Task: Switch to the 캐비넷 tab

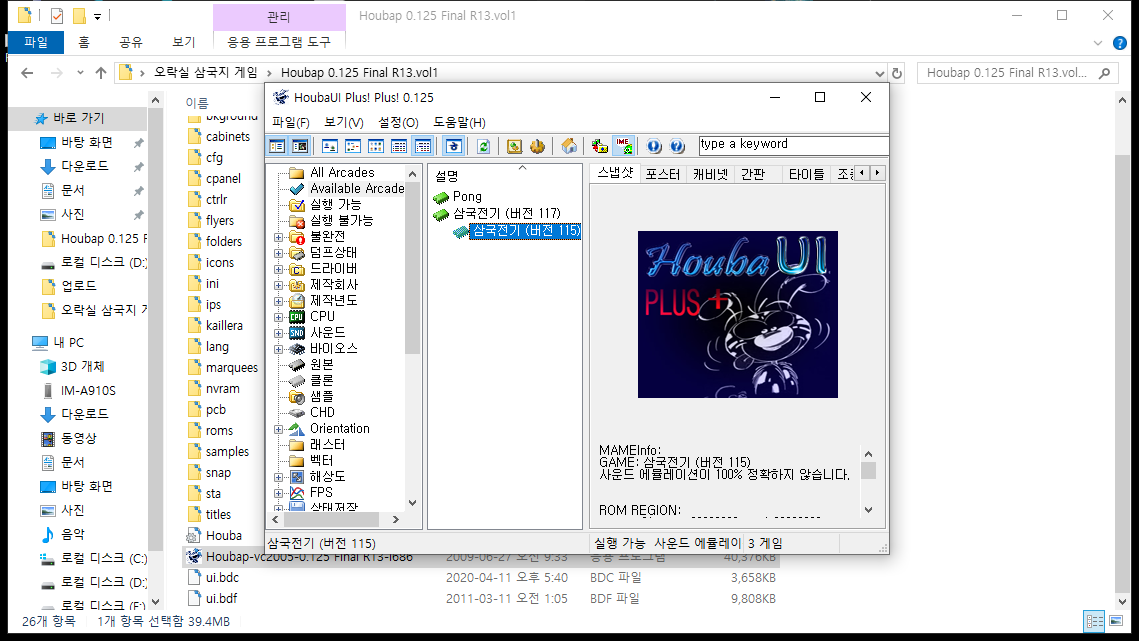Action: point(710,174)
